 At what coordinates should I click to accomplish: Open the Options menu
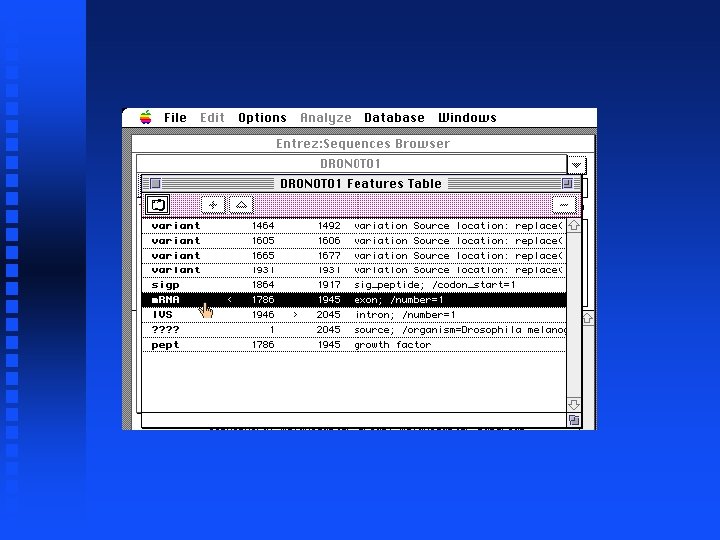[262, 118]
